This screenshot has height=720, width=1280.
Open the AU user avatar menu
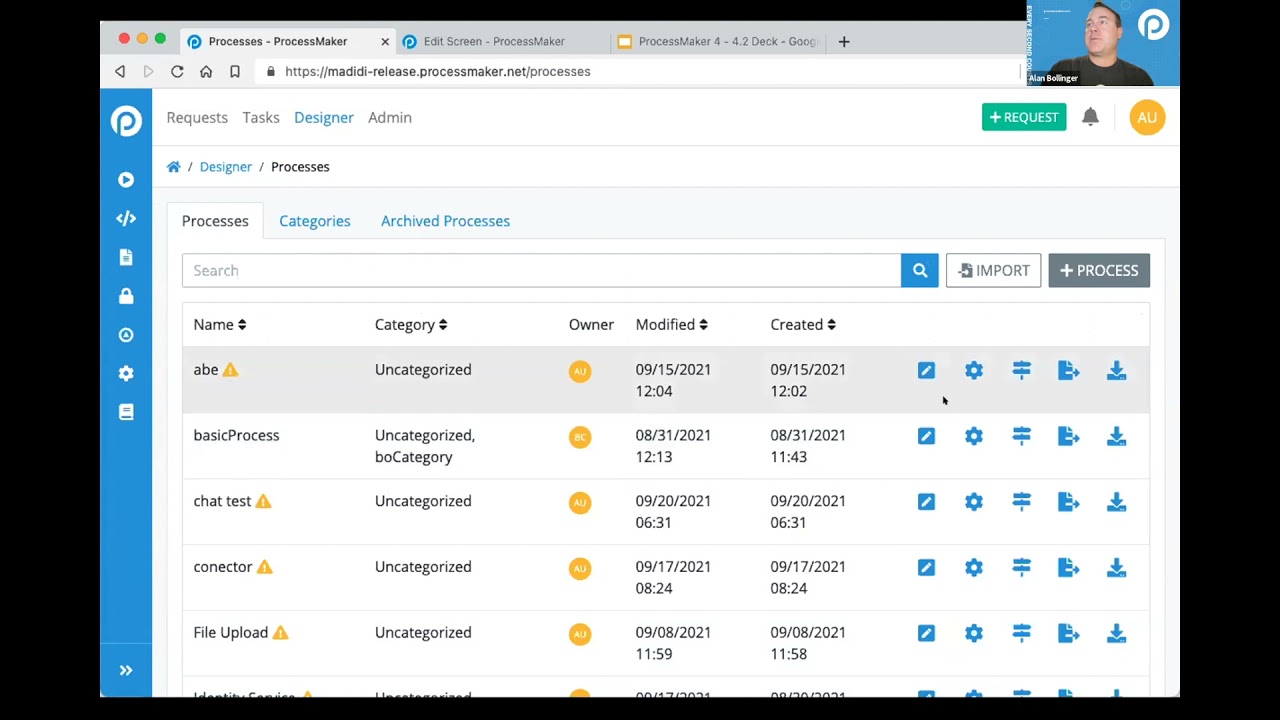pyautogui.click(x=1147, y=118)
